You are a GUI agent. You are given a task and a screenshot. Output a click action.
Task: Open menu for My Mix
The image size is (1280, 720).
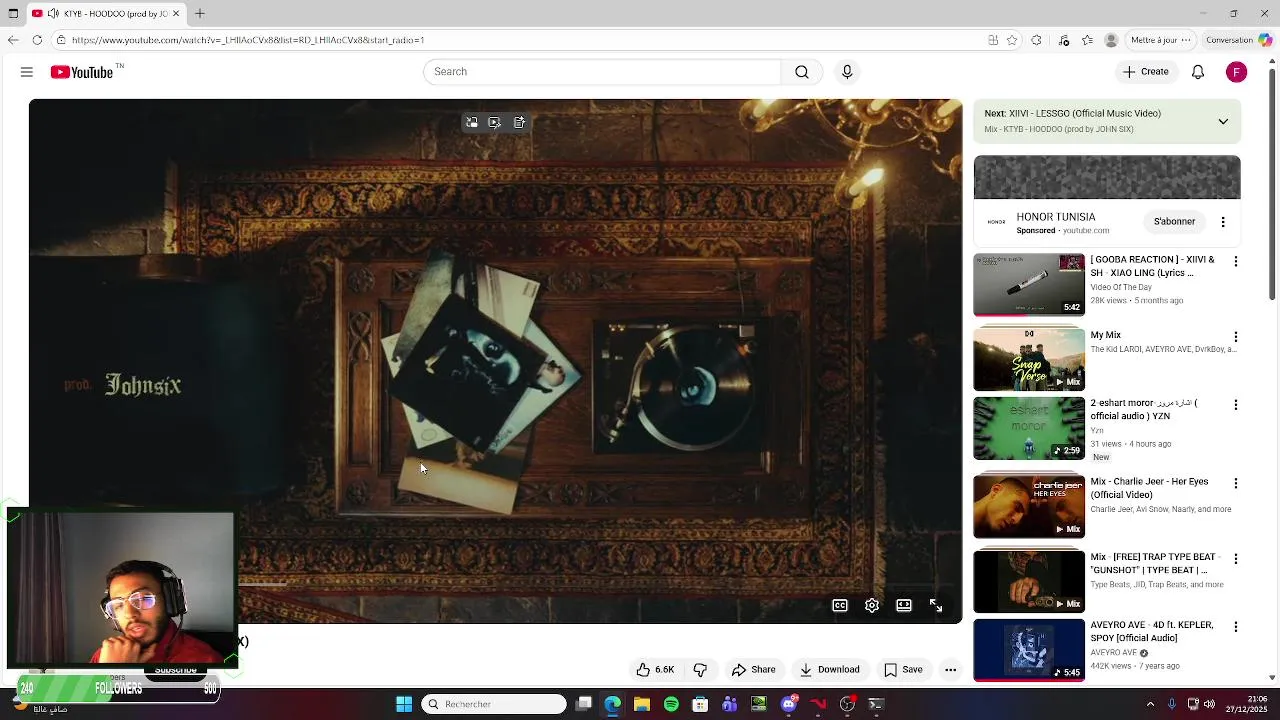[1236, 337]
